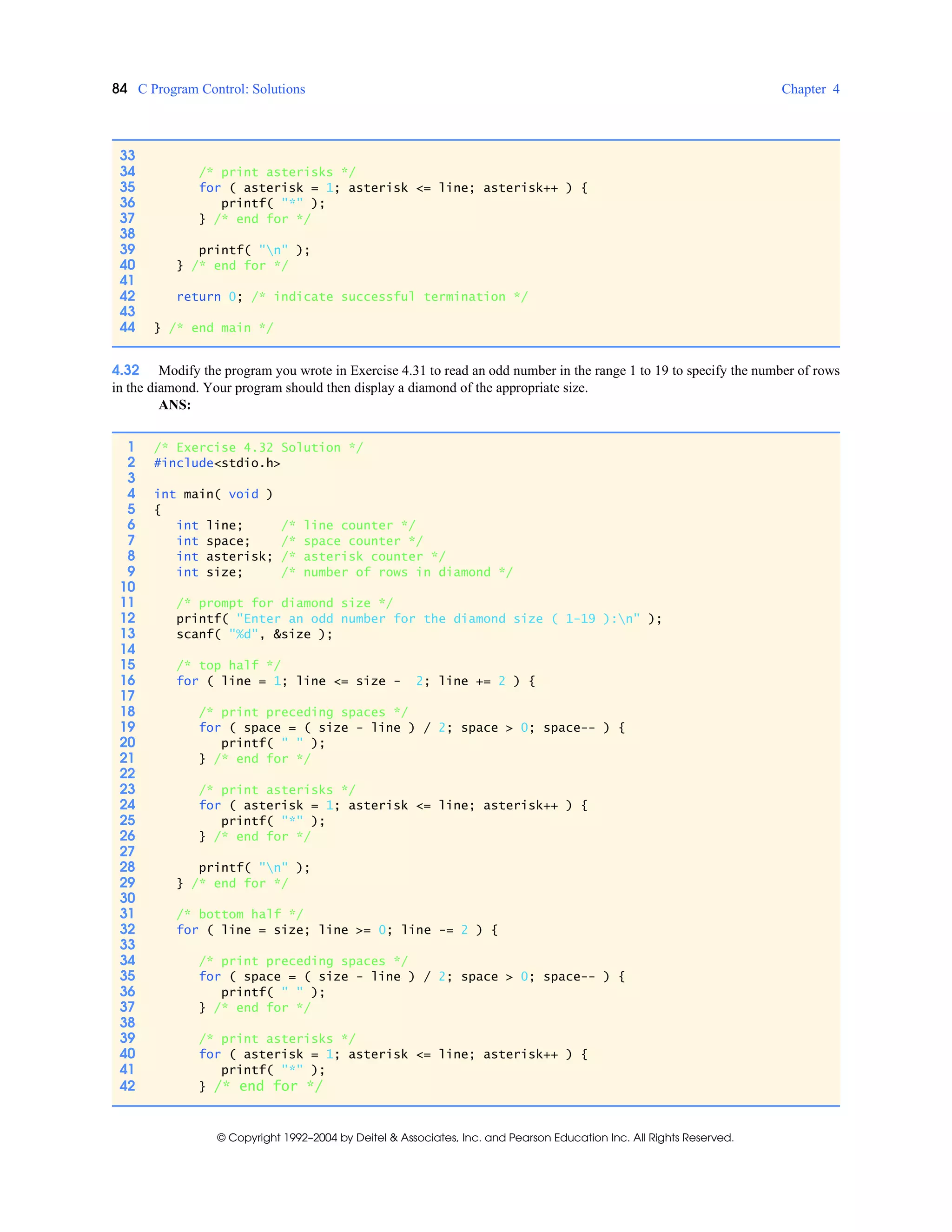
Task: Click the '#include<stdio.h>' line
Action: click(217, 463)
